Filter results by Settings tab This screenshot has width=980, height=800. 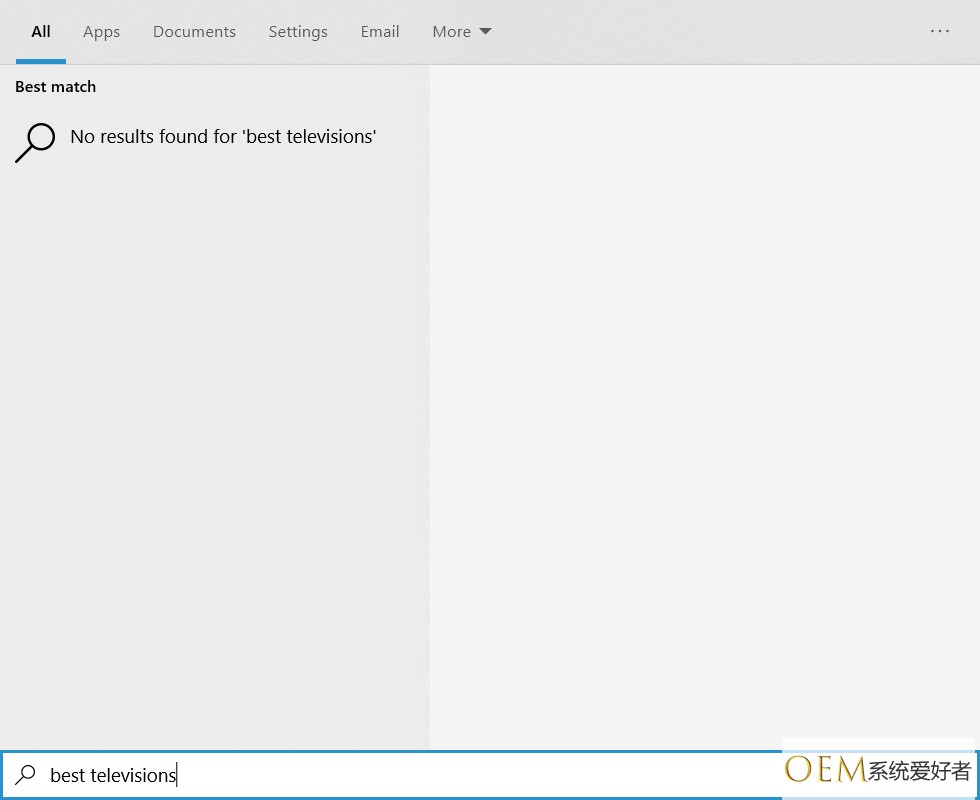pyautogui.click(x=298, y=32)
